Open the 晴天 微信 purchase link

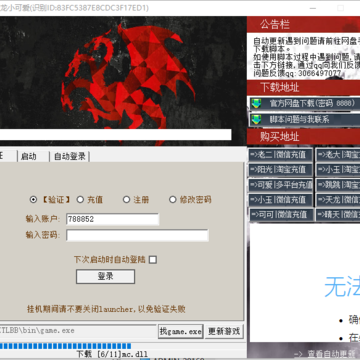(338, 214)
